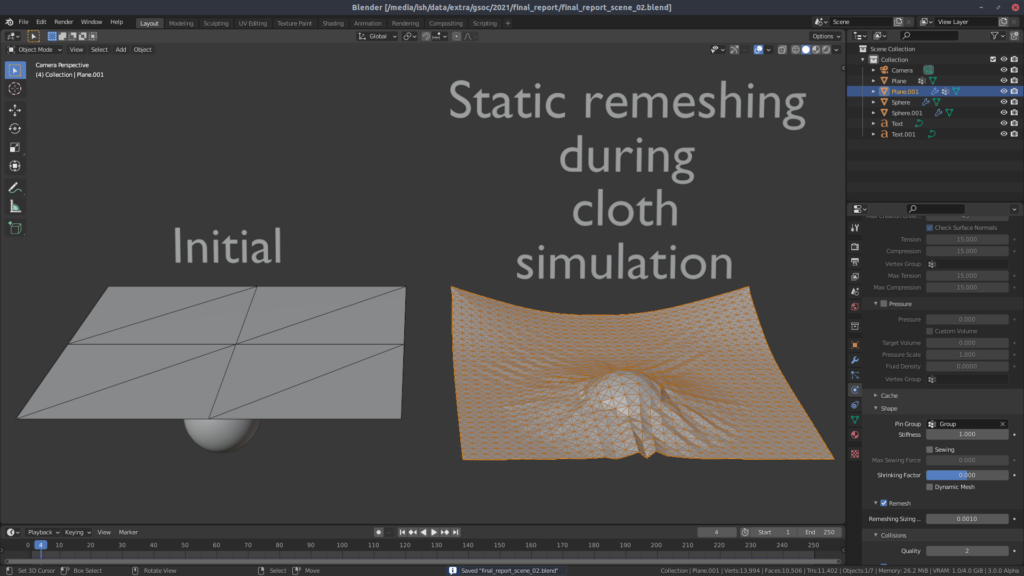Switch to the Sculpting workspace tab

point(215,22)
